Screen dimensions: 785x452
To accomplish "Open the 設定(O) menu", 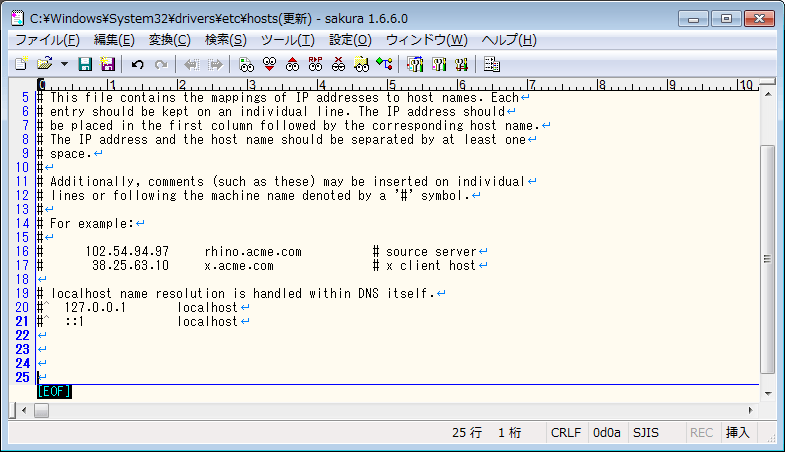I will 350,40.
